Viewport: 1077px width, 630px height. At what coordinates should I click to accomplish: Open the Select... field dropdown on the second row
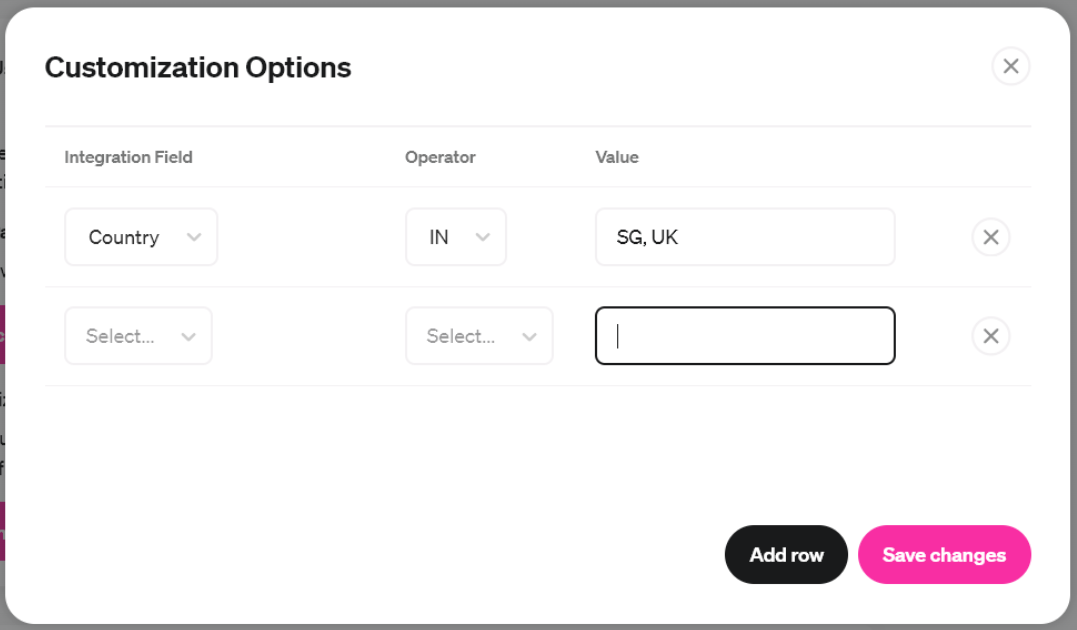click(138, 336)
